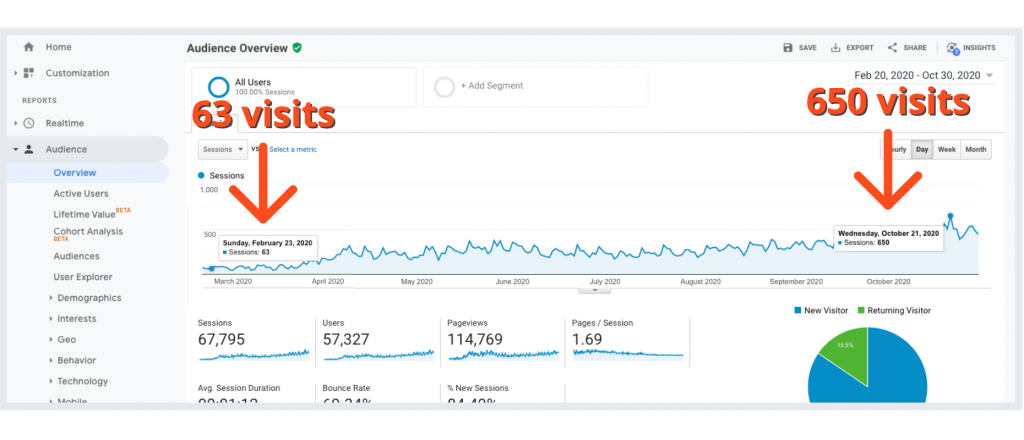Click the All Users segment label
The image size is (1024, 440).
pyautogui.click(x=253, y=82)
